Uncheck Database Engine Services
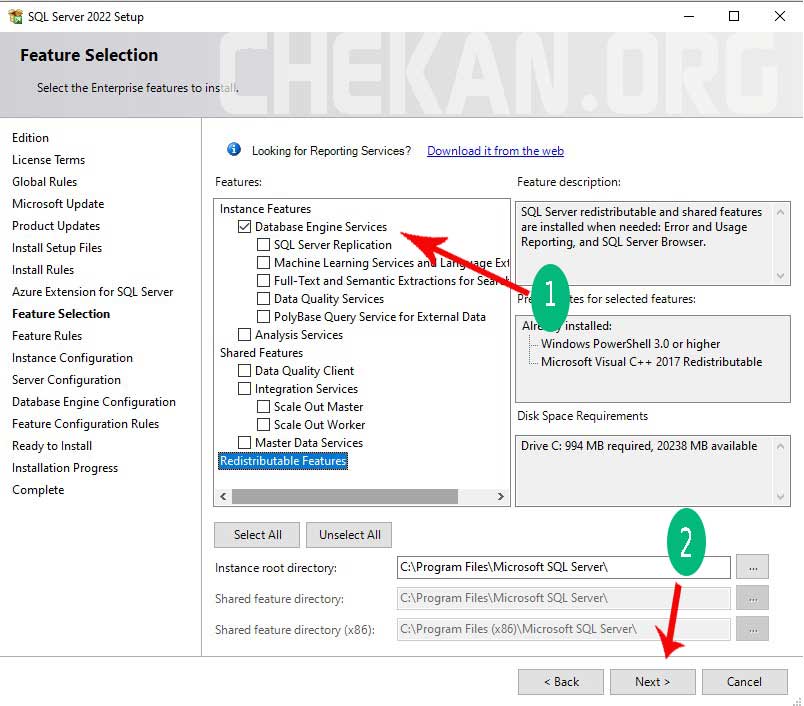Screen dimensions: 804x706 click(245, 226)
